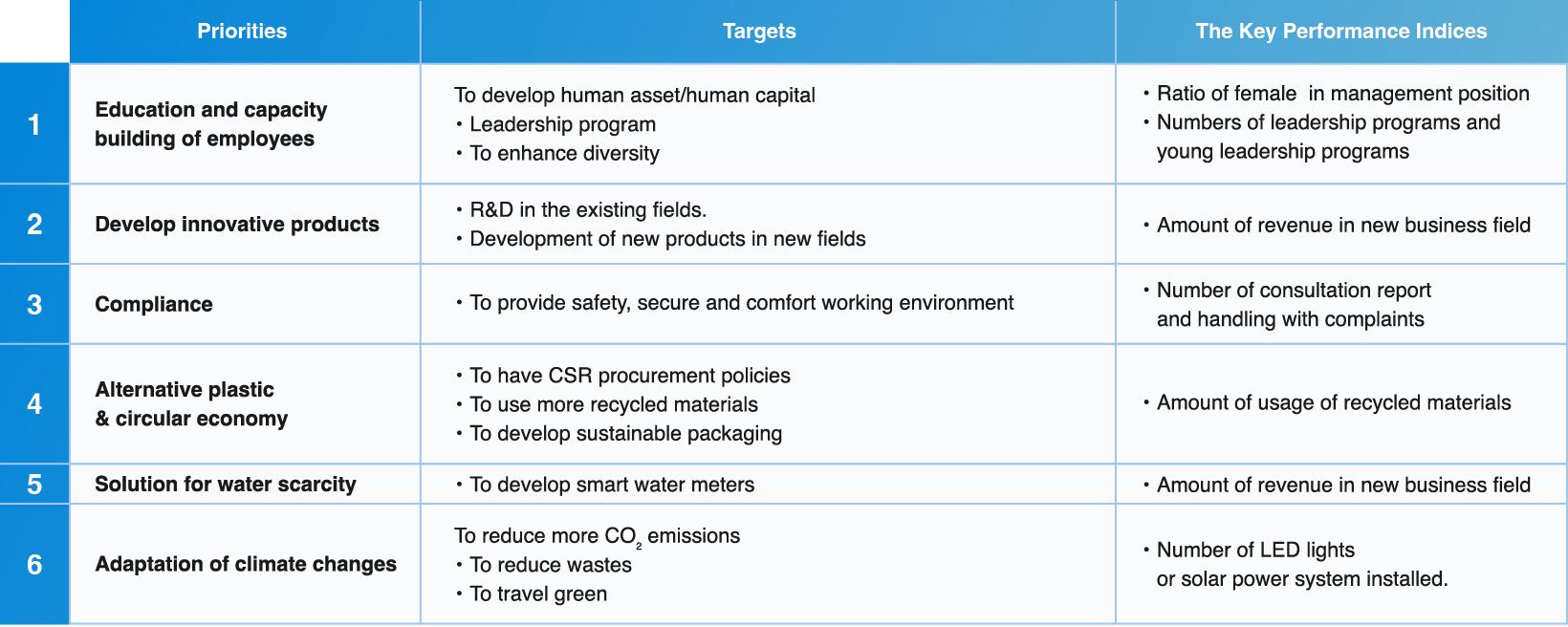
Task: Click To develop smart water meters
Action: (612, 485)
